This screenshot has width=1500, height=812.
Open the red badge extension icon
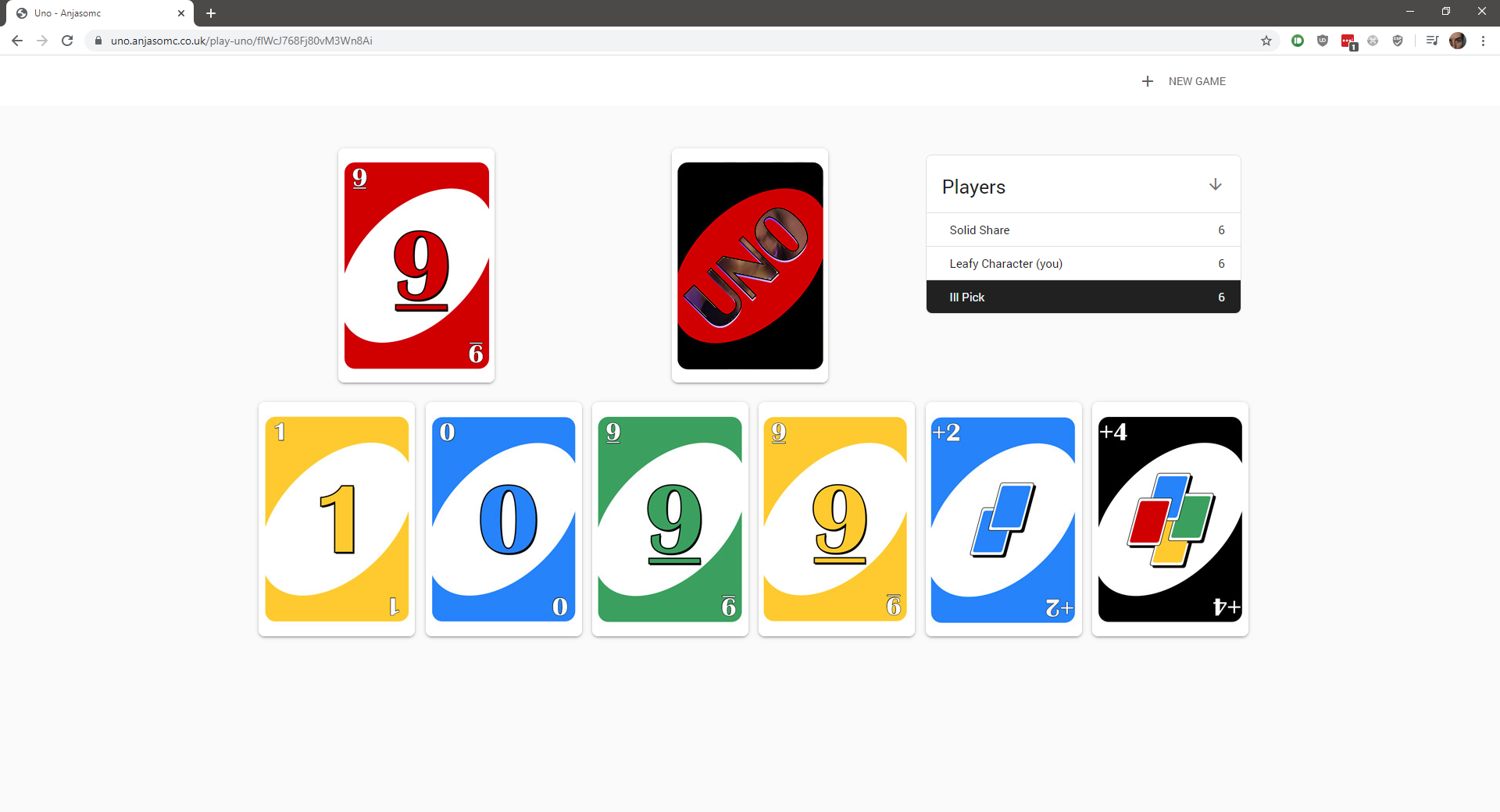coord(1348,41)
